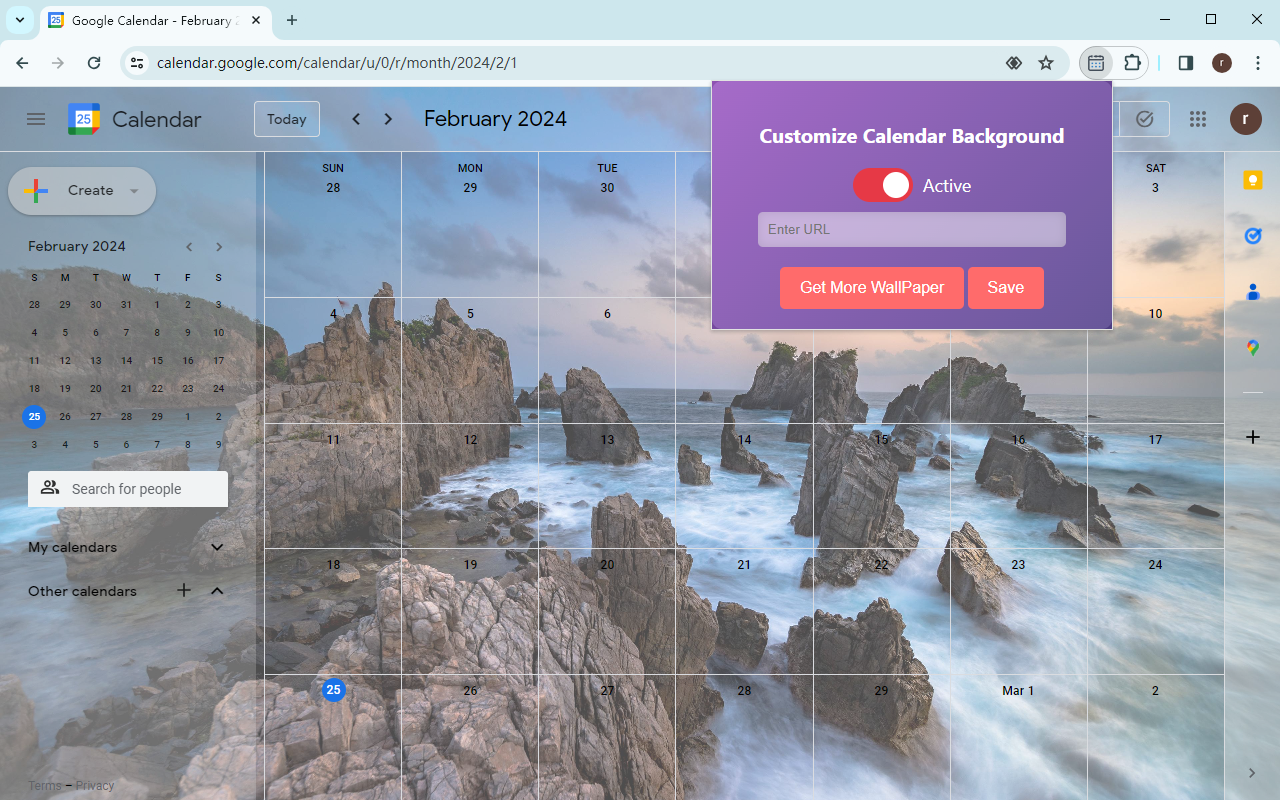Previous month arrow in mini calendar
The image size is (1280, 800).
[x=189, y=247]
